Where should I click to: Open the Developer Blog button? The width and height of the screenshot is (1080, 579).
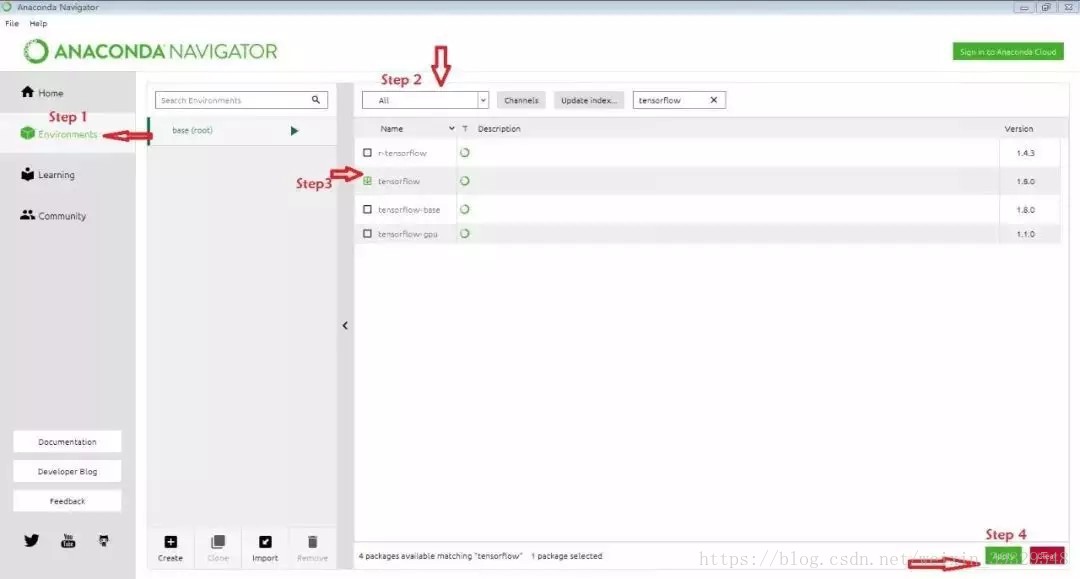pyautogui.click(x=68, y=472)
